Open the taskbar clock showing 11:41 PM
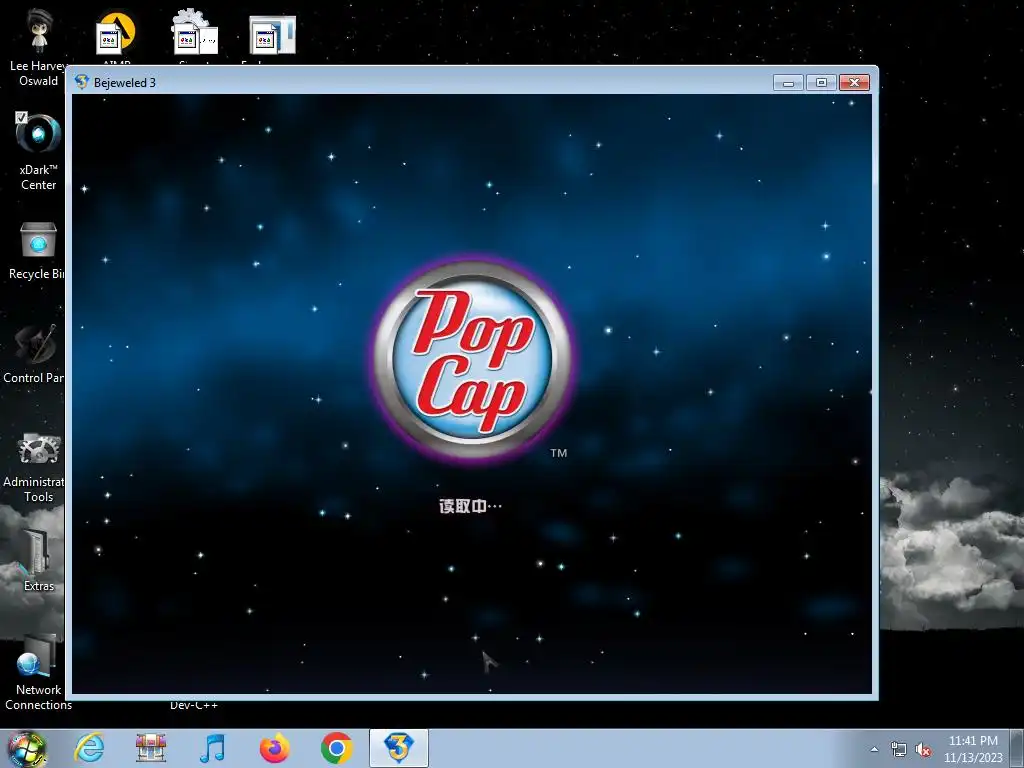The height and width of the screenshot is (768, 1024). [973, 749]
